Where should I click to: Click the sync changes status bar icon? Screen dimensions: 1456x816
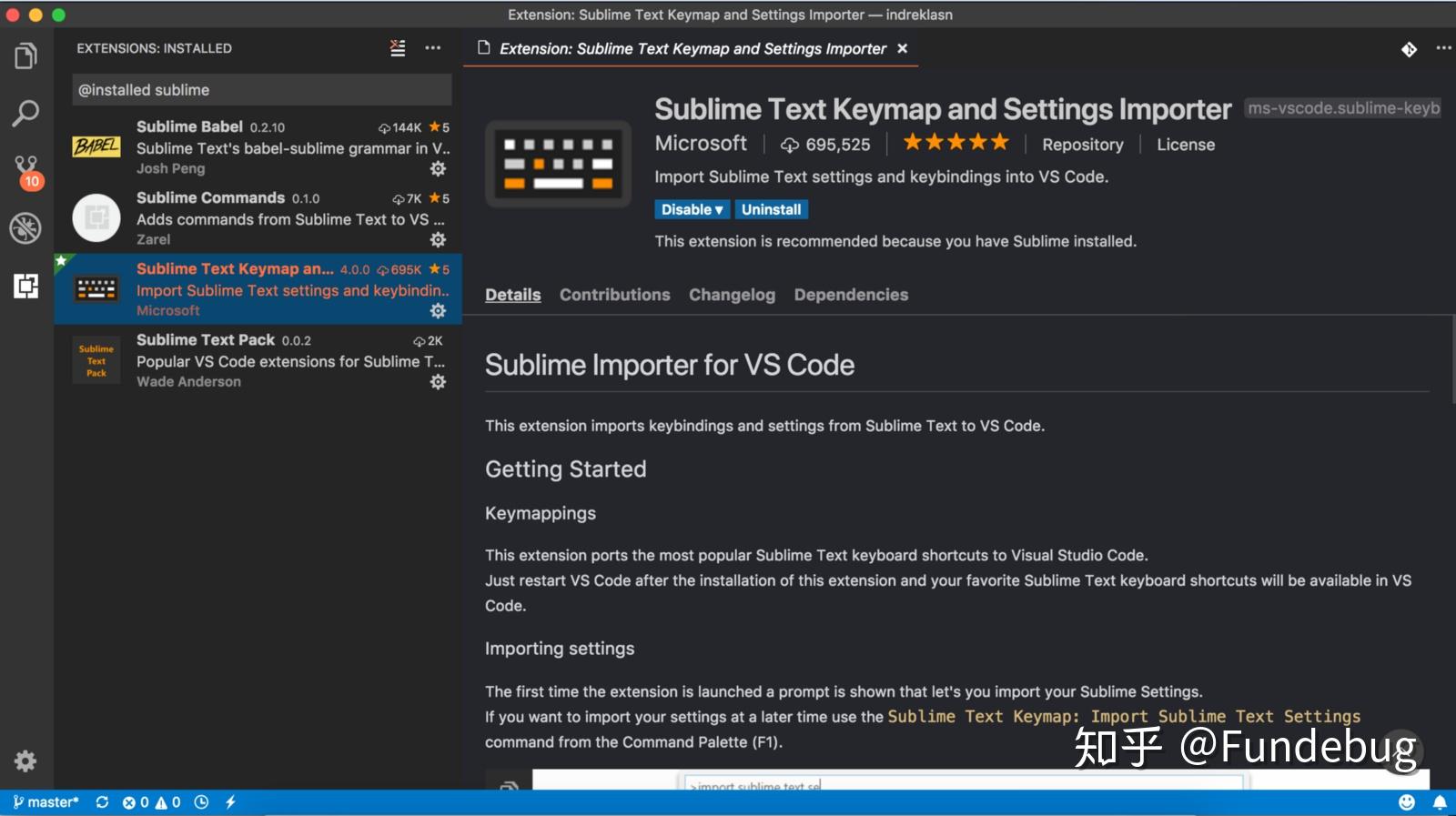[102, 802]
